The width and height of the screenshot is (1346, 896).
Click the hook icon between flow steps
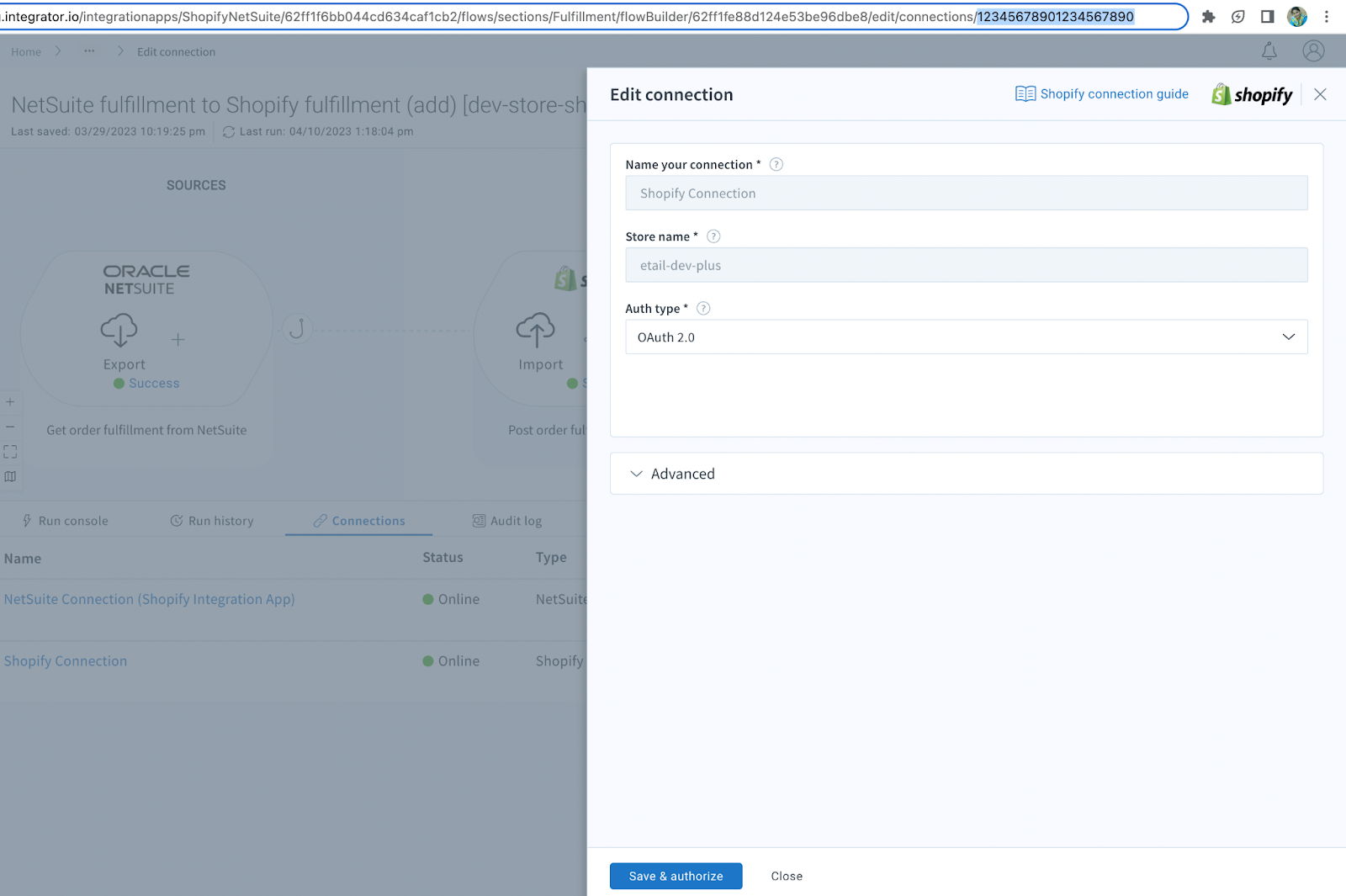pyautogui.click(x=297, y=328)
